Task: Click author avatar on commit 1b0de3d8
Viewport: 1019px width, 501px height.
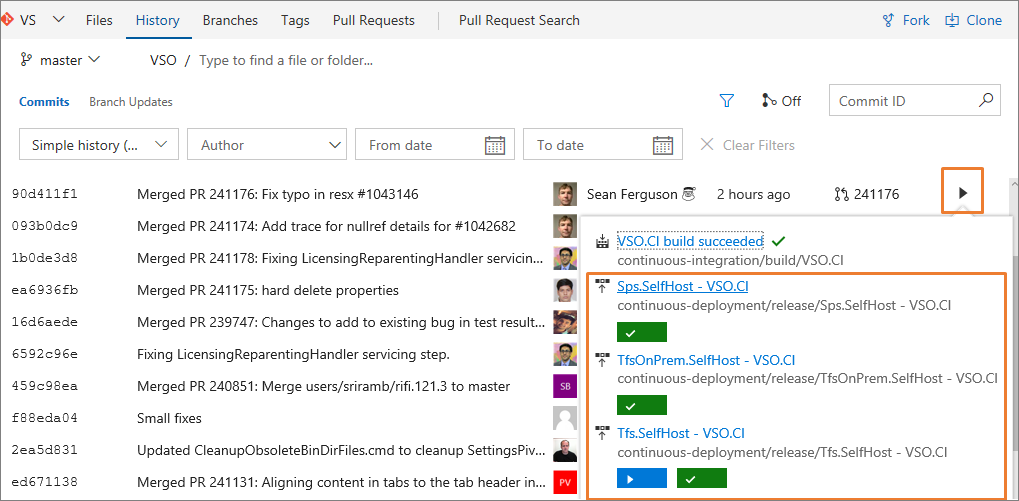Action: (565, 257)
